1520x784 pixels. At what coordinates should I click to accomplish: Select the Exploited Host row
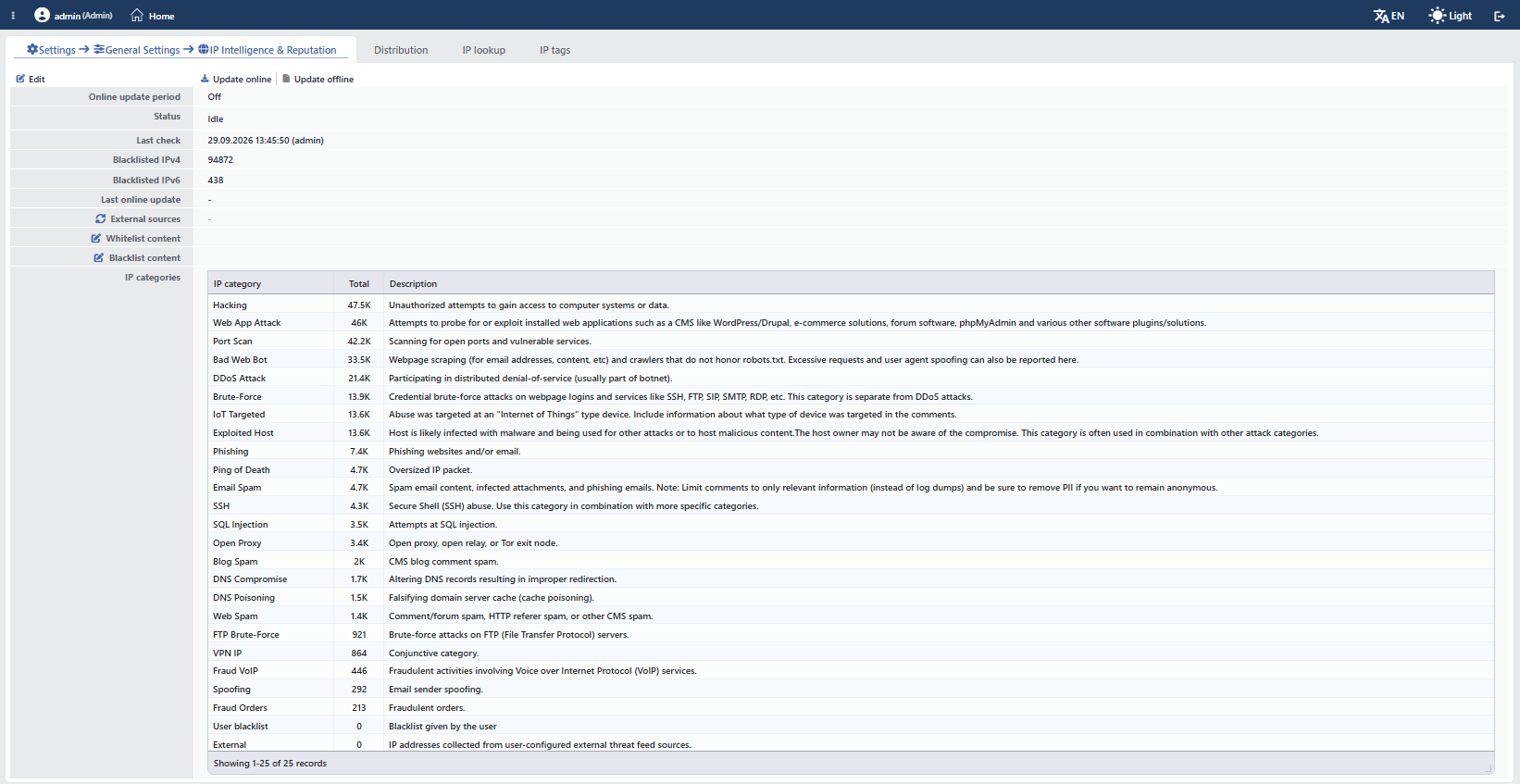851,433
